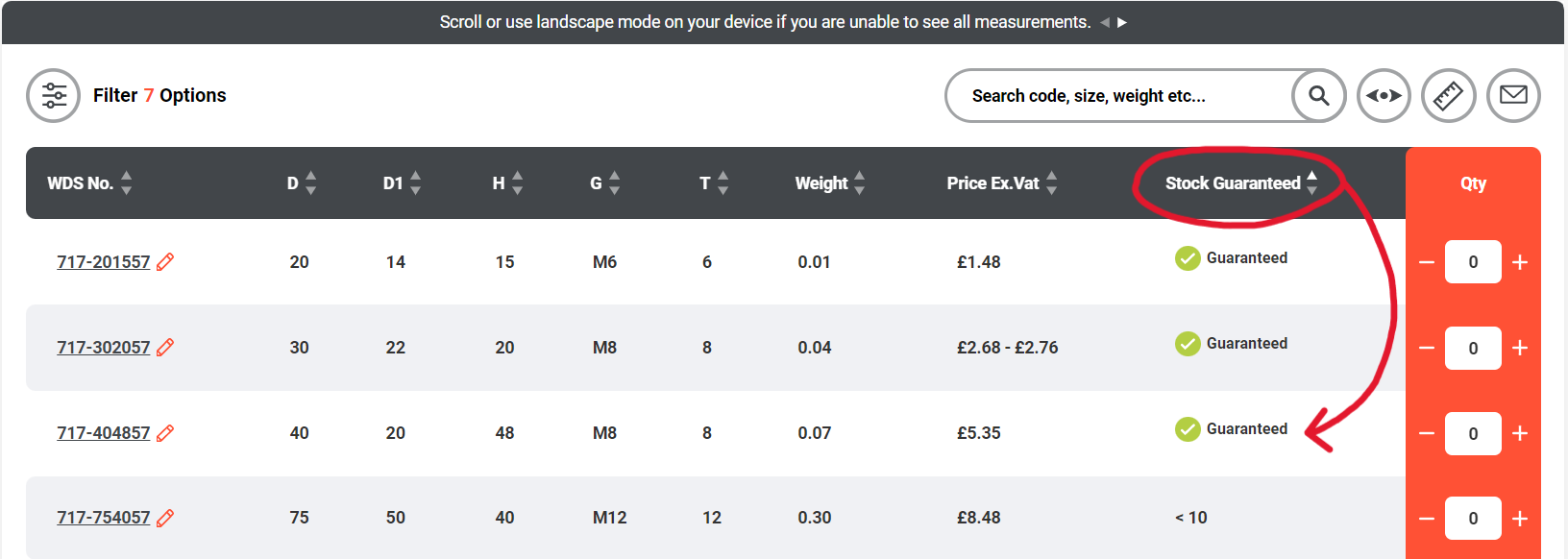Click the price £1.48 cell
The image size is (1568, 559).
coord(979,261)
